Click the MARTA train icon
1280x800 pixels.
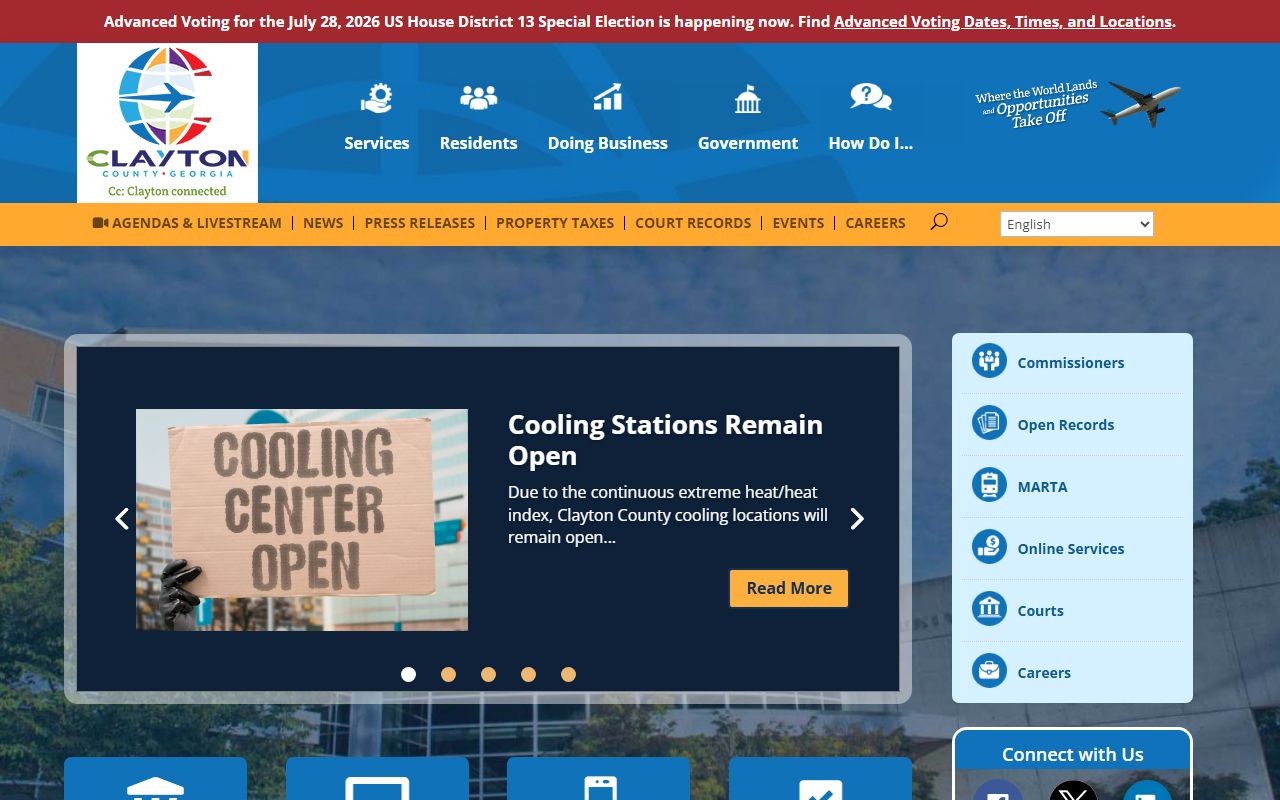pos(989,485)
